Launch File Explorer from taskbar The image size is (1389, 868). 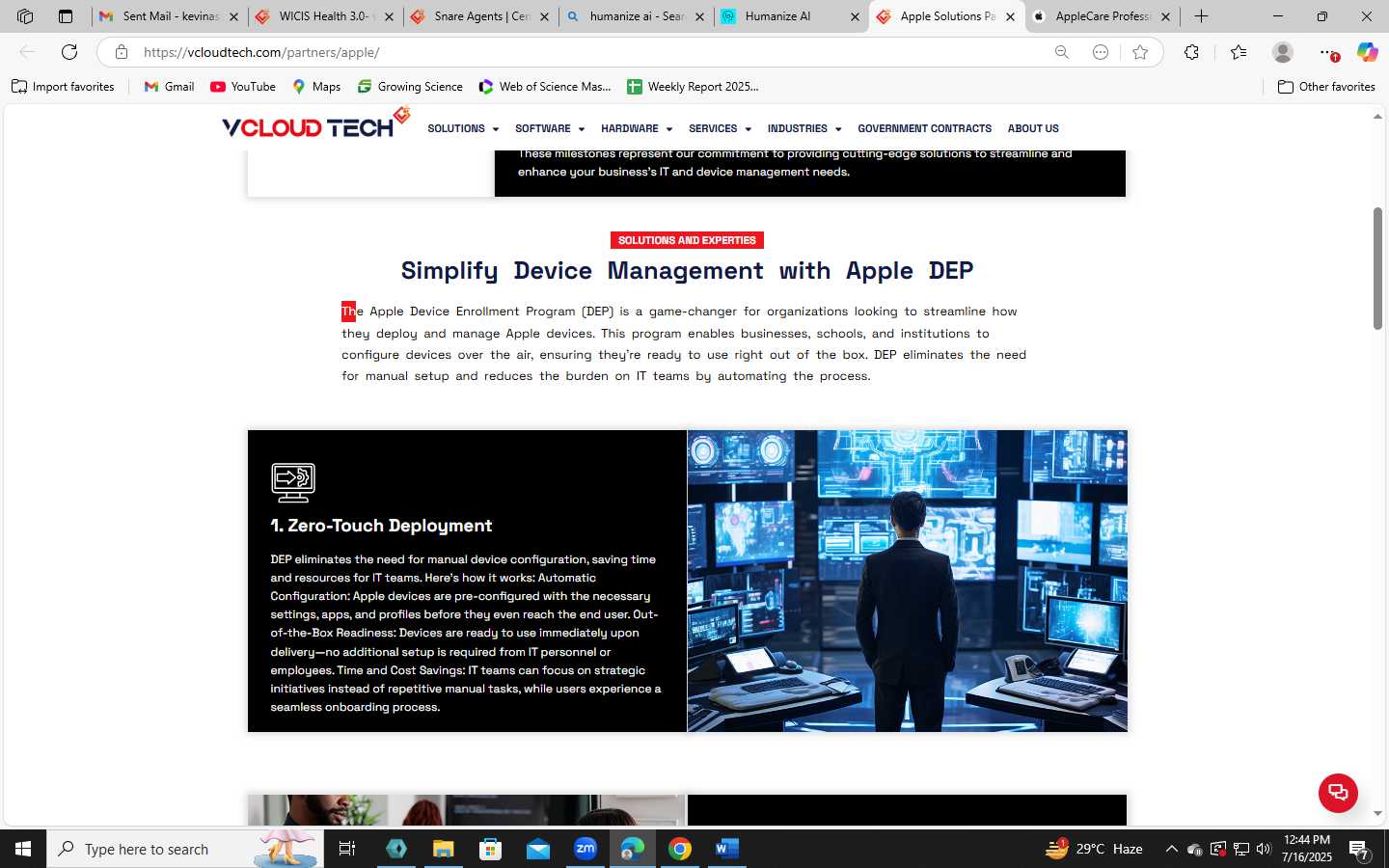443,849
